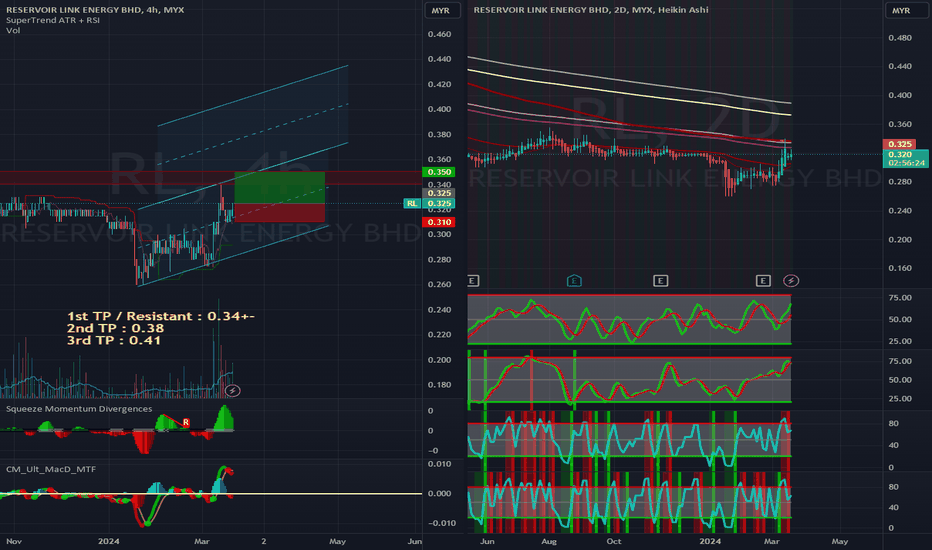
Task: Select the '1st TP / Resistant : 0.34+-' text note
Action: pos(160,316)
